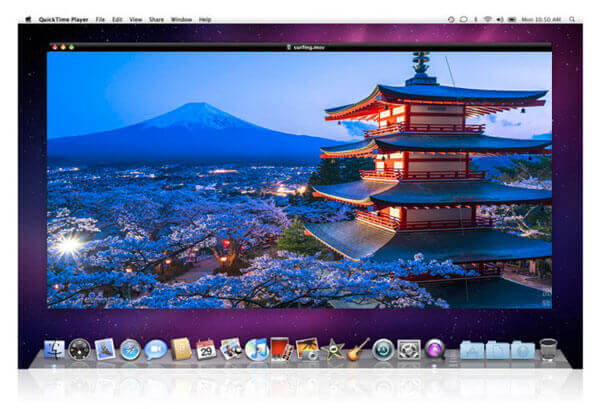The height and width of the screenshot is (409, 600).
Task: Click the menu bar clock
Action: click(x=541, y=20)
